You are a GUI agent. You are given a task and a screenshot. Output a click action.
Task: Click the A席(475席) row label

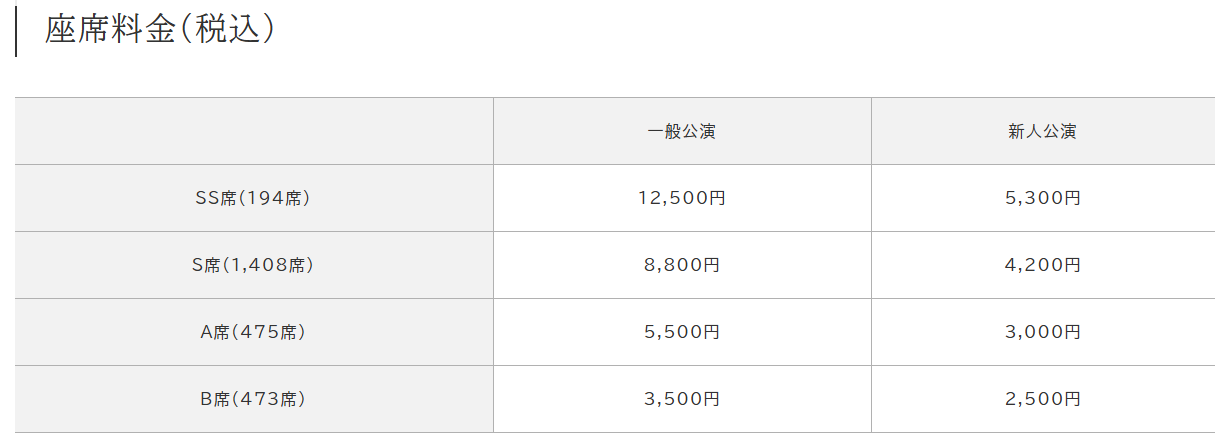[x=254, y=332]
